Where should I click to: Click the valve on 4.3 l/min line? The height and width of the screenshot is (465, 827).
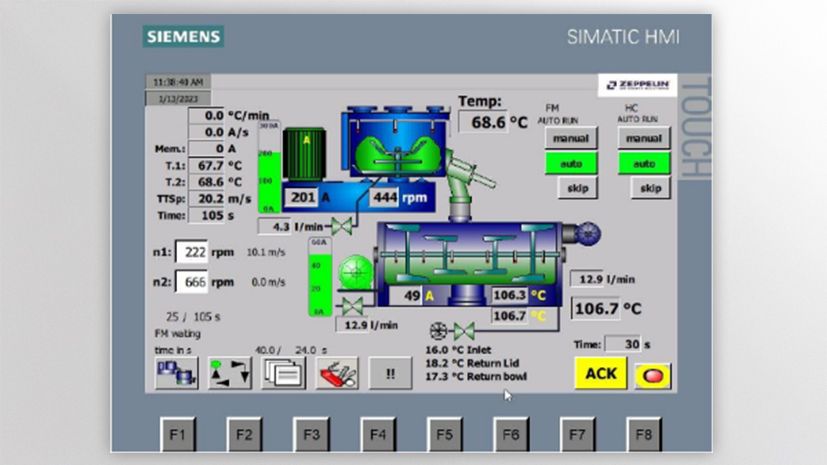[342, 227]
